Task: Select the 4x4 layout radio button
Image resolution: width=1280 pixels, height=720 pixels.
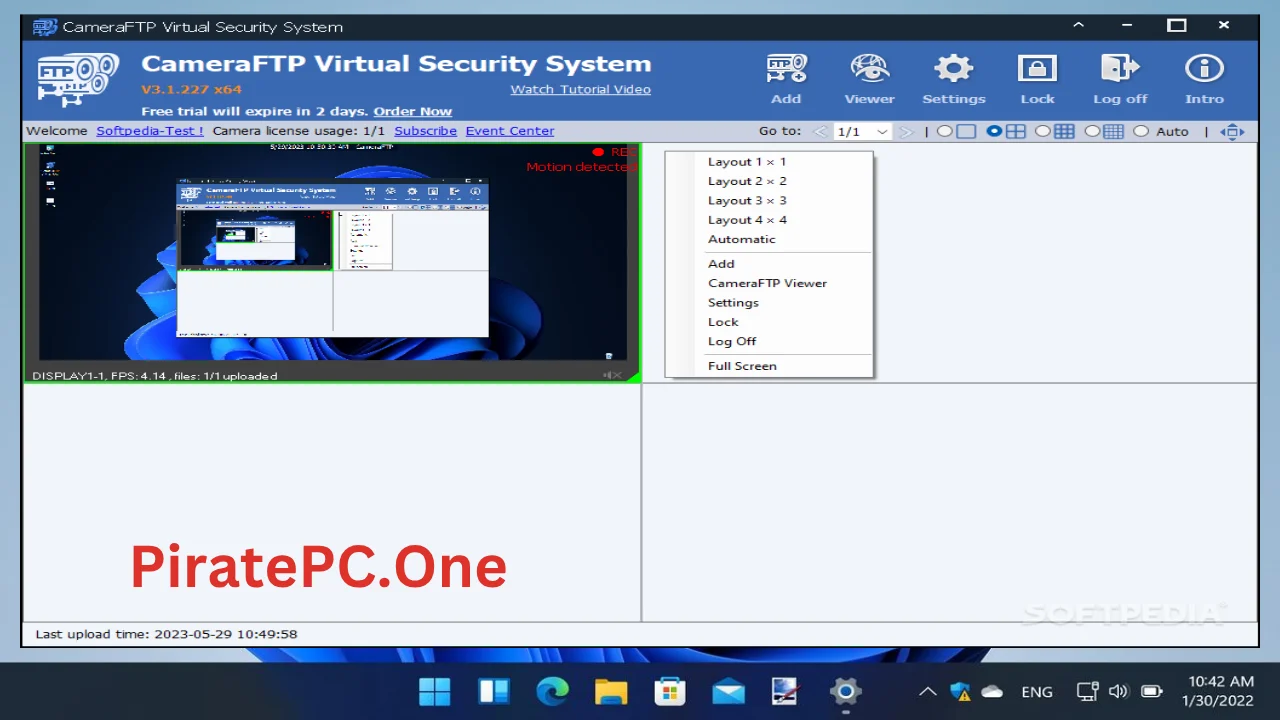Action: [1092, 132]
